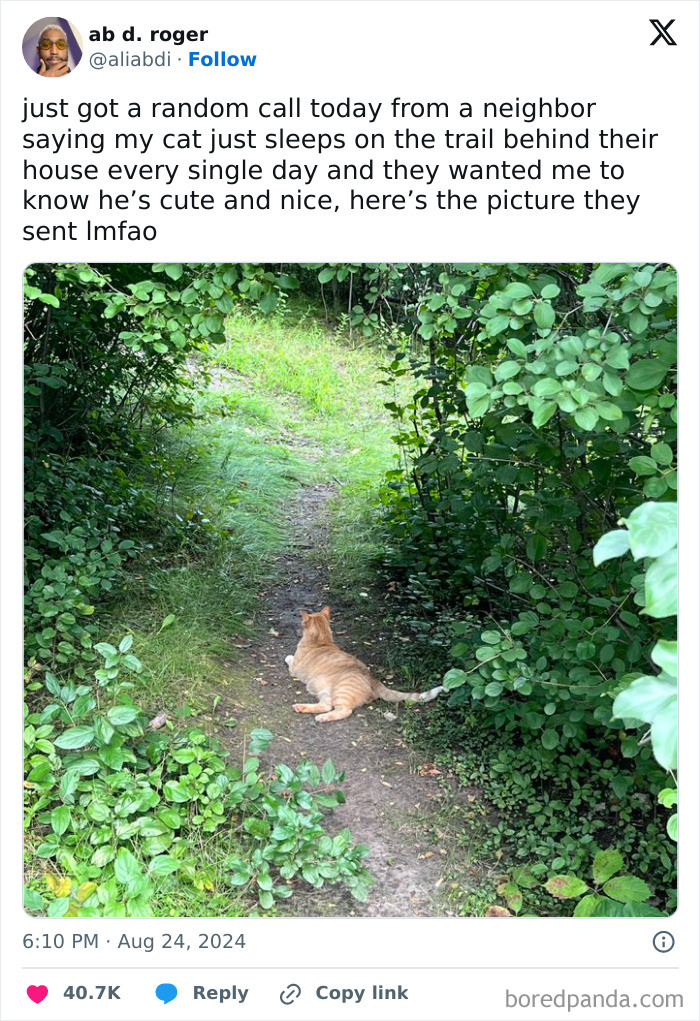Follow the @aliabdi account
The image size is (700, 1021).
(222, 59)
